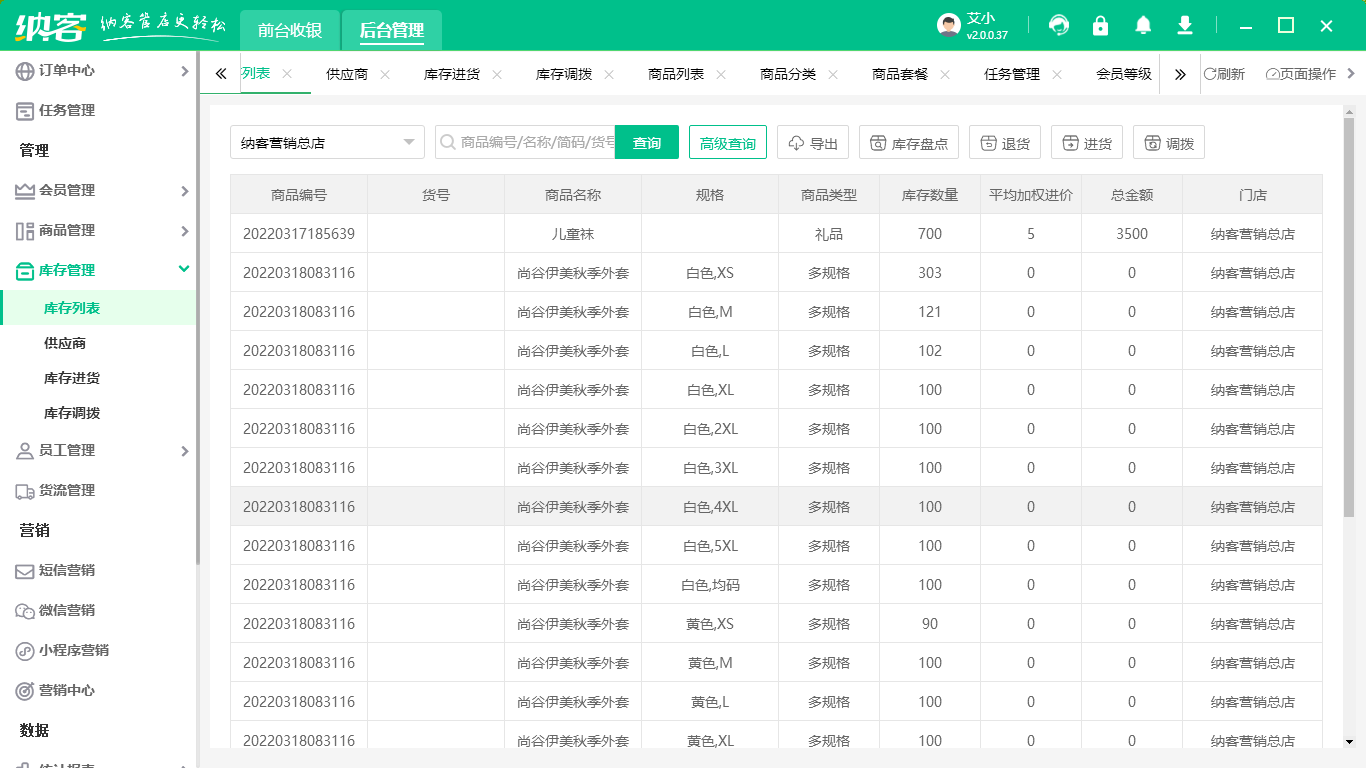This screenshot has width=1366, height=768.
Task: Click the 导出 export icon button
Action: coord(812,142)
